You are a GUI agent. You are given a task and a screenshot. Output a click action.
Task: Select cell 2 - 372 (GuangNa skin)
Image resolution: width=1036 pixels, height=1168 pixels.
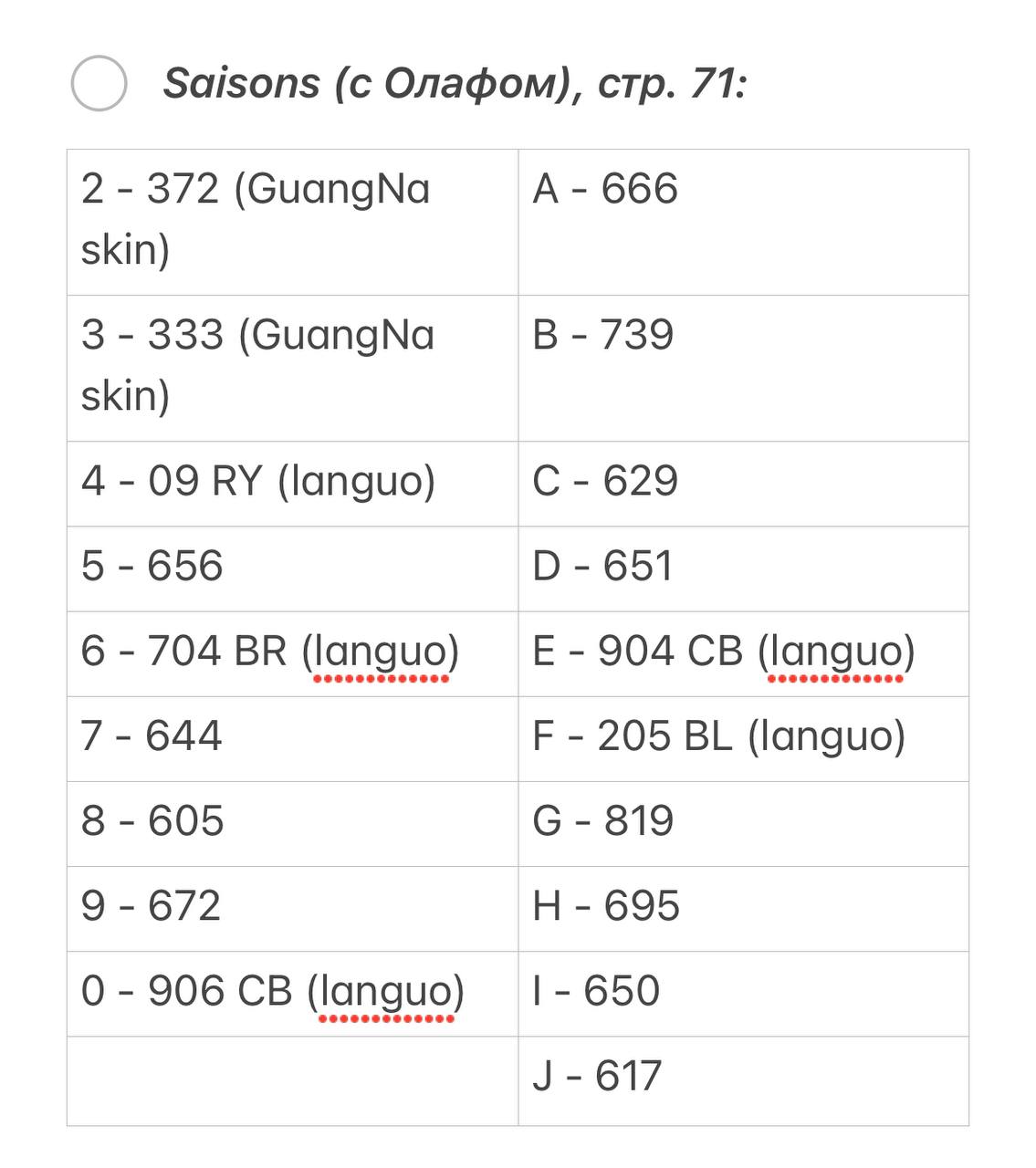pos(292,222)
